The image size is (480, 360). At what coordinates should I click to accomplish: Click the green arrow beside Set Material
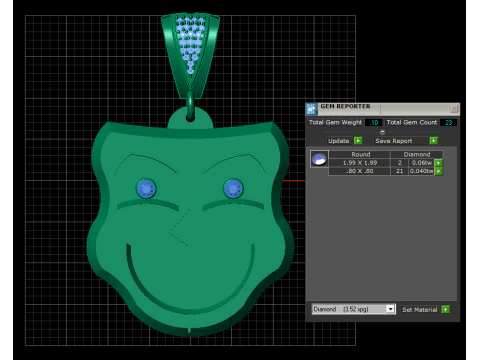[x=446, y=309]
